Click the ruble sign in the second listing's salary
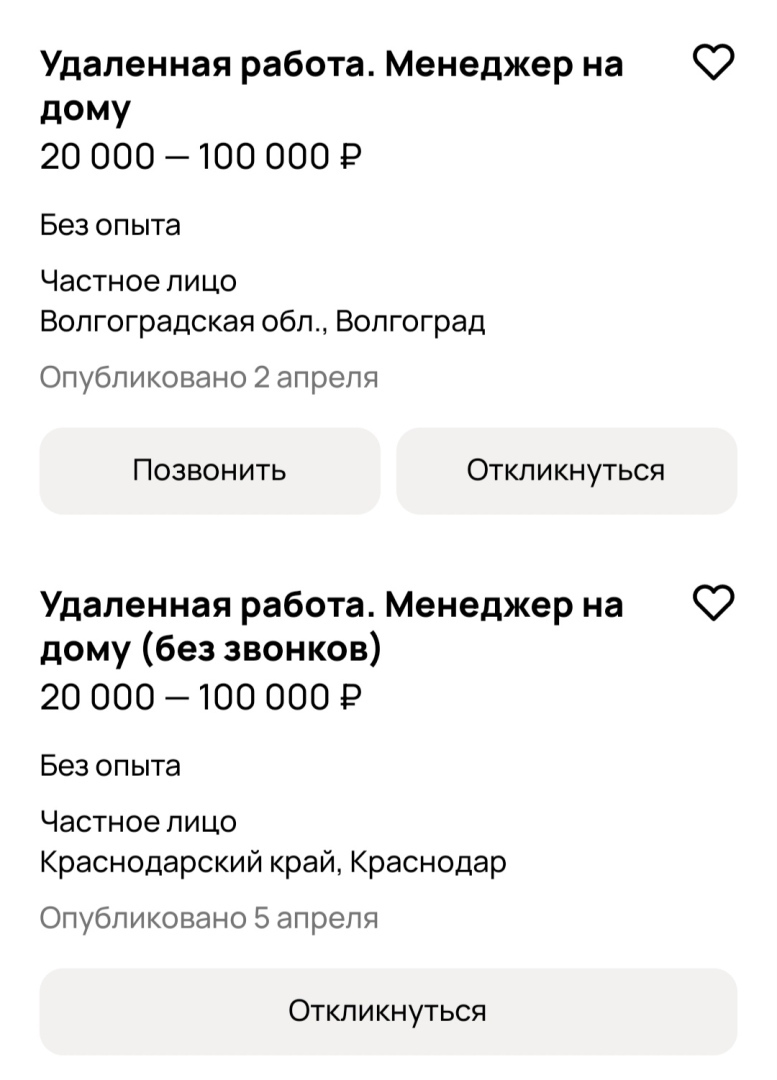The width and height of the screenshot is (777, 1080). [350, 698]
